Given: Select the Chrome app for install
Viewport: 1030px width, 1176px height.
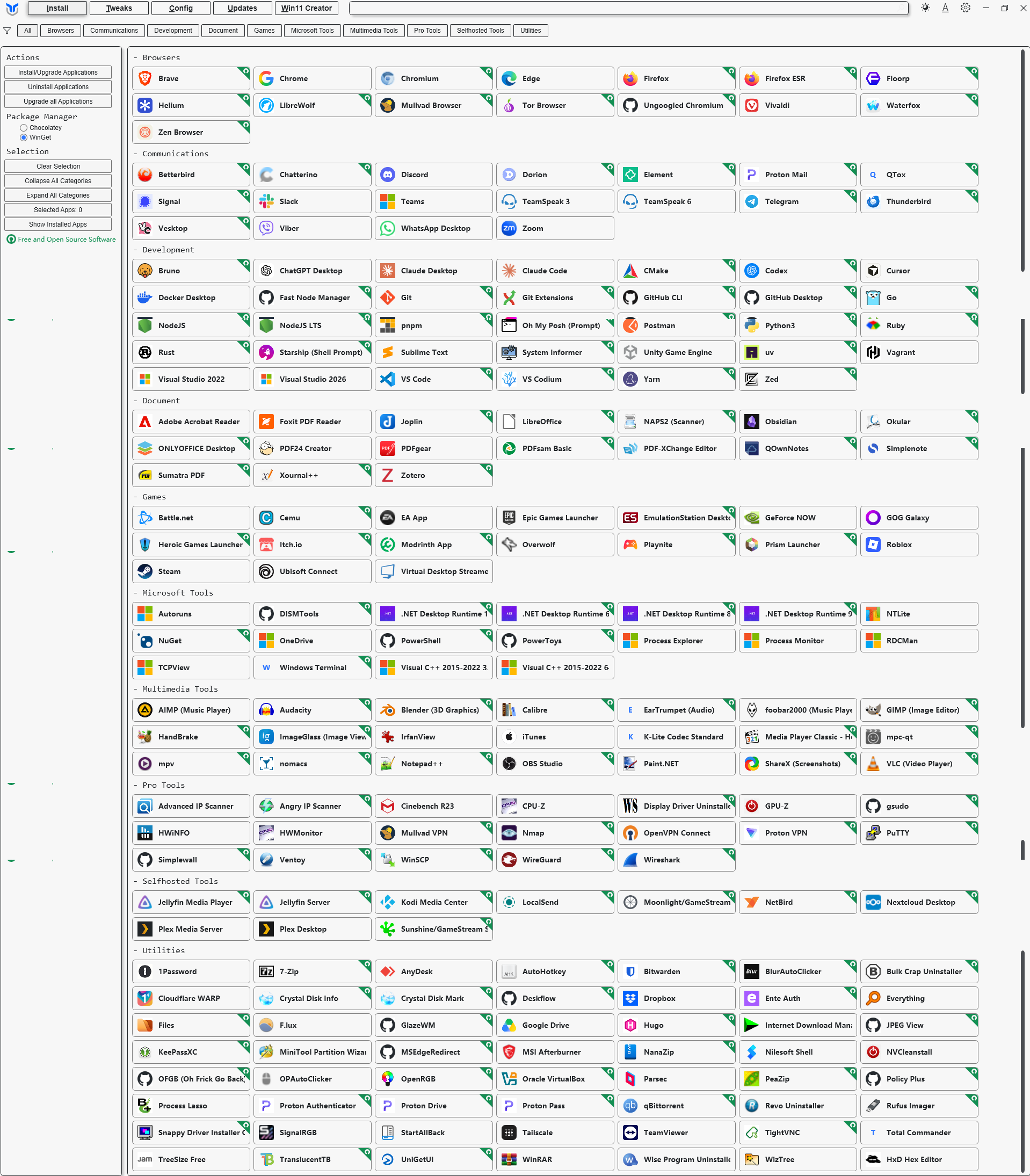Looking at the screenshot, I should click(x=312, y=79).
